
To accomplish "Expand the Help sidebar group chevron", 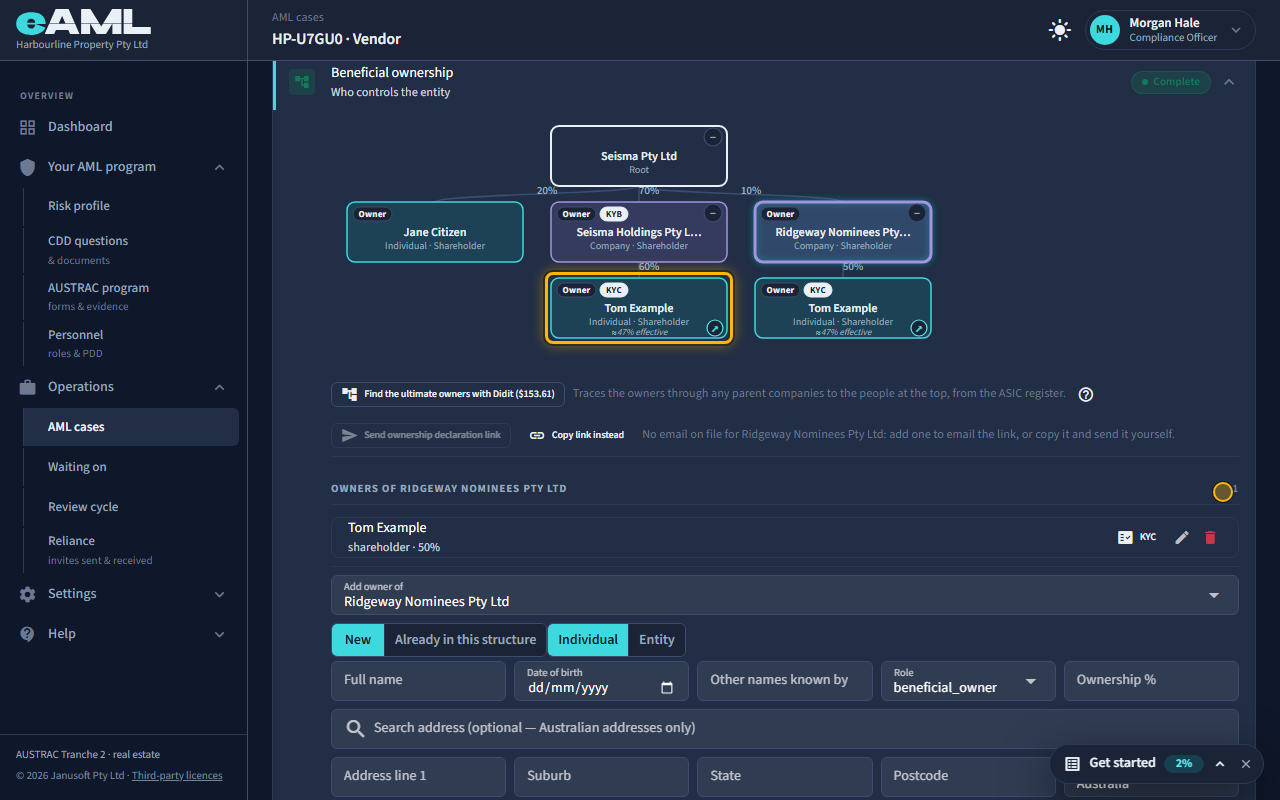I will click(220, 634).
